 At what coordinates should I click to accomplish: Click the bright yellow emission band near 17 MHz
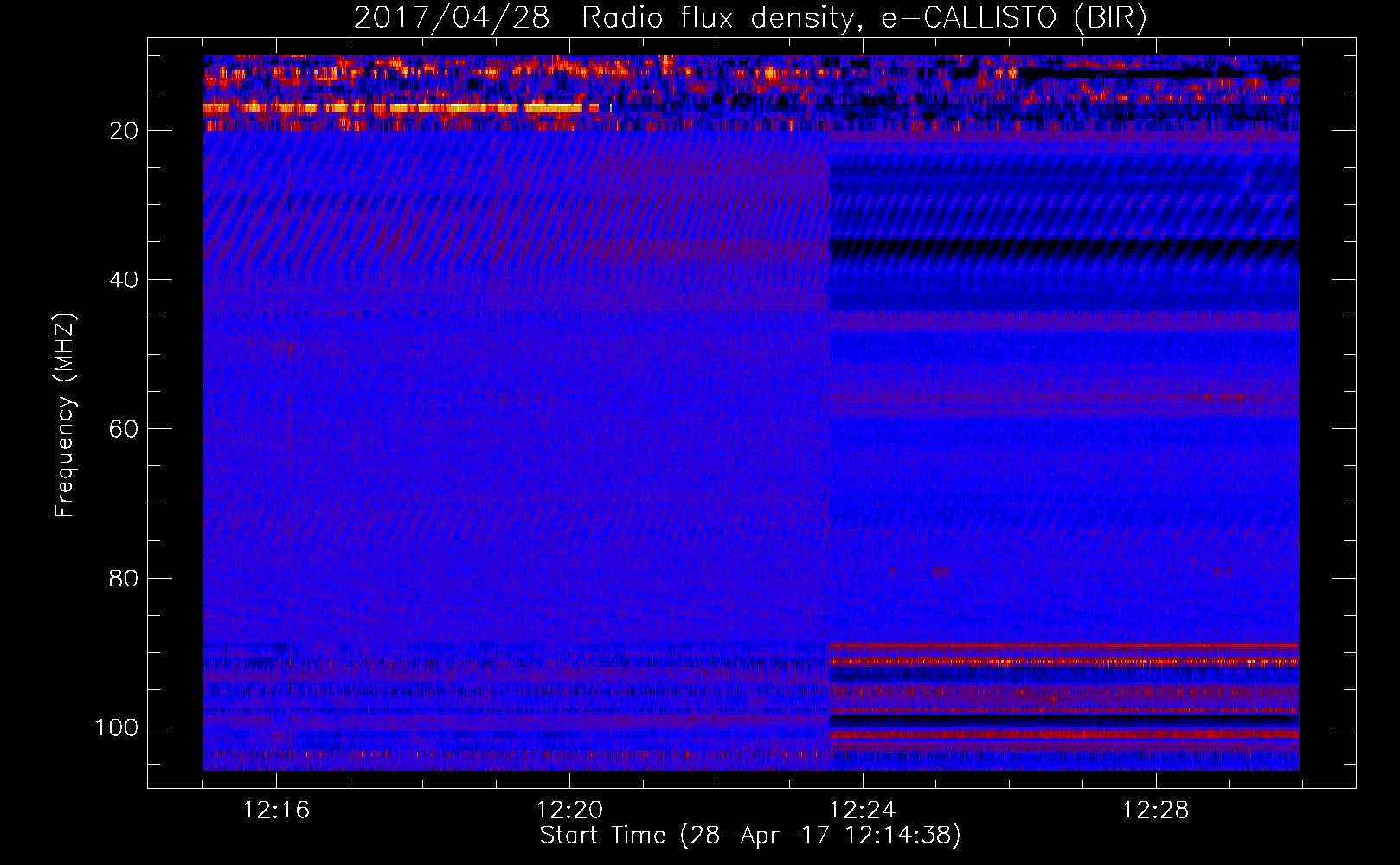click(401, 108)
